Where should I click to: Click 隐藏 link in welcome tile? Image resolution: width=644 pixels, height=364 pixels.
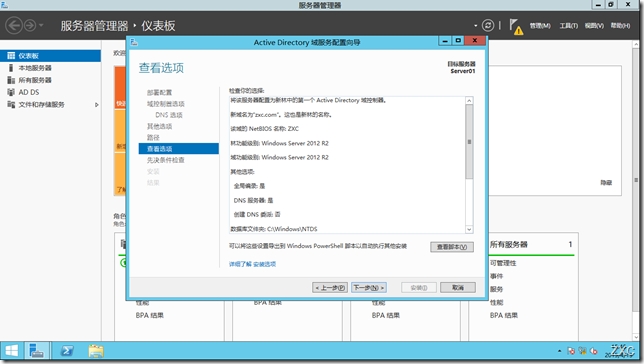click(x=606, y=183)
